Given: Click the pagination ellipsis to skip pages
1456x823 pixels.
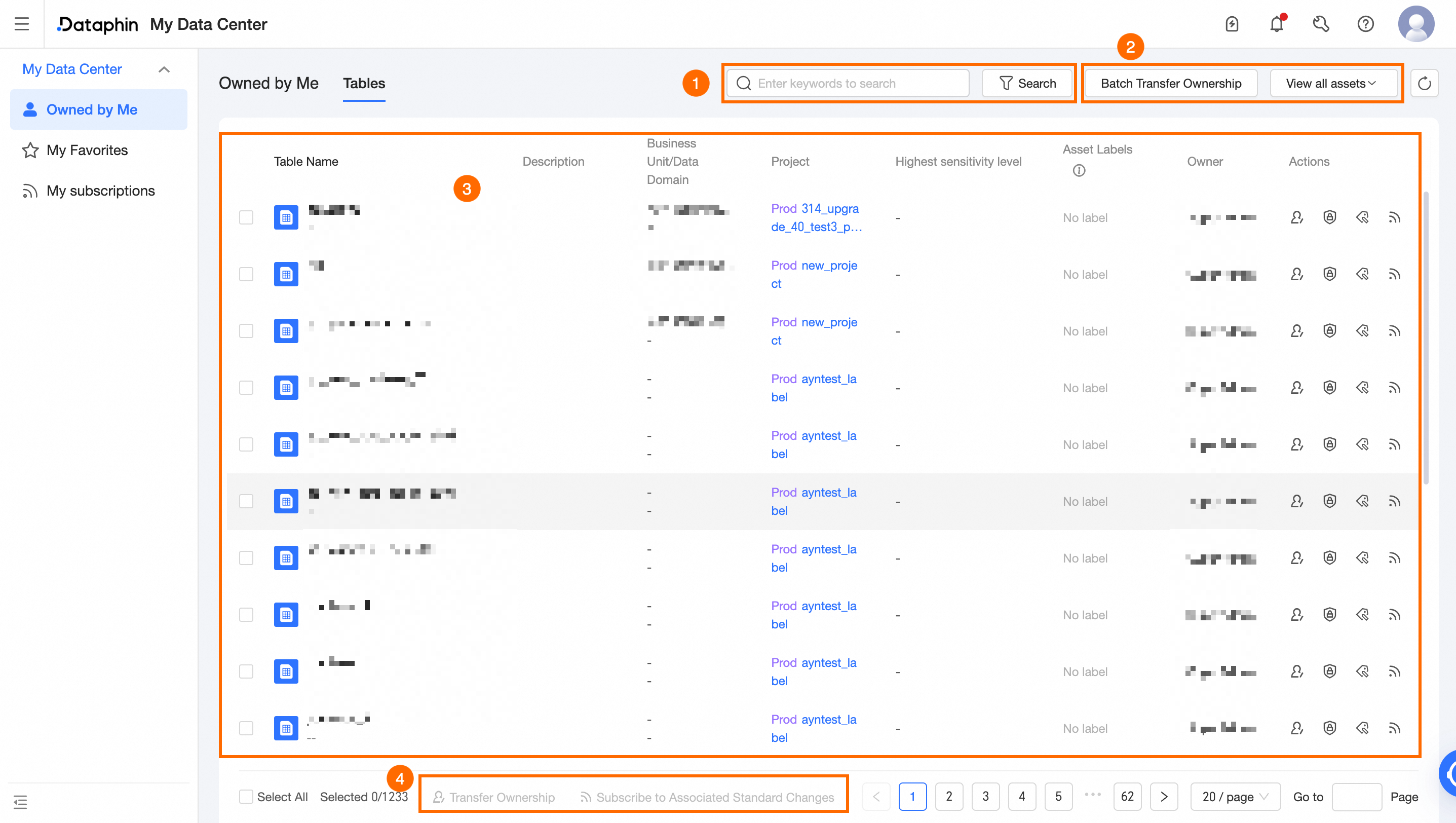Looking at the screenshot, I should click(x=1093, y=795).
